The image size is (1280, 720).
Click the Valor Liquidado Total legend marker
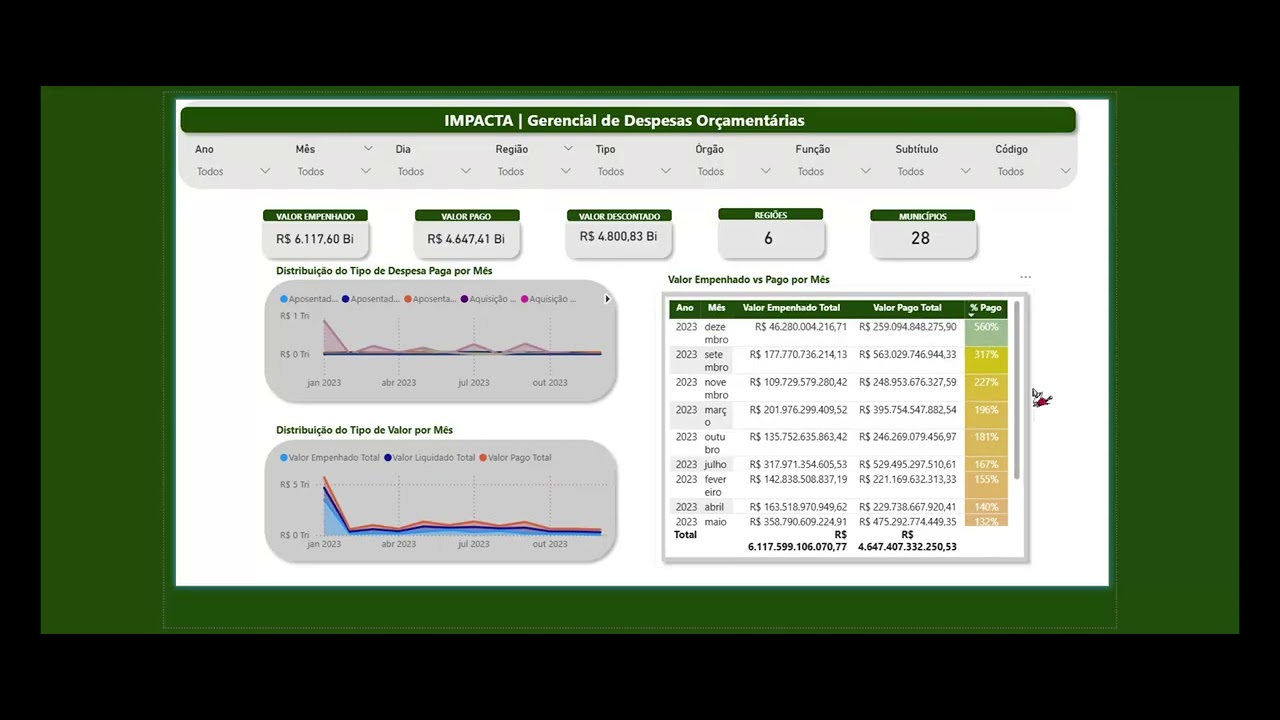(x=388, y=458)
